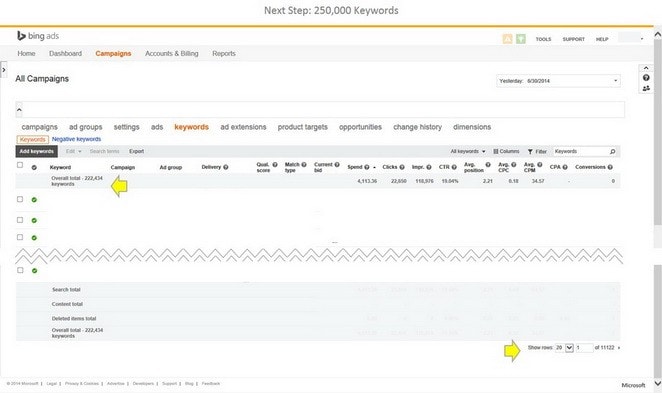Collapse the performance chart panel

point(19,110)
